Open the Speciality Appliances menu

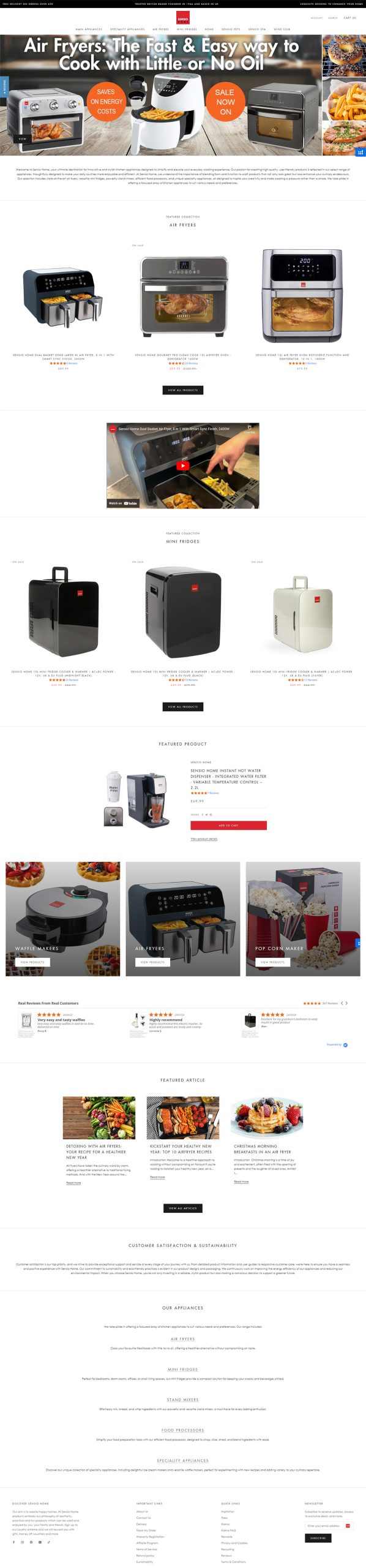tap(127, 29)
